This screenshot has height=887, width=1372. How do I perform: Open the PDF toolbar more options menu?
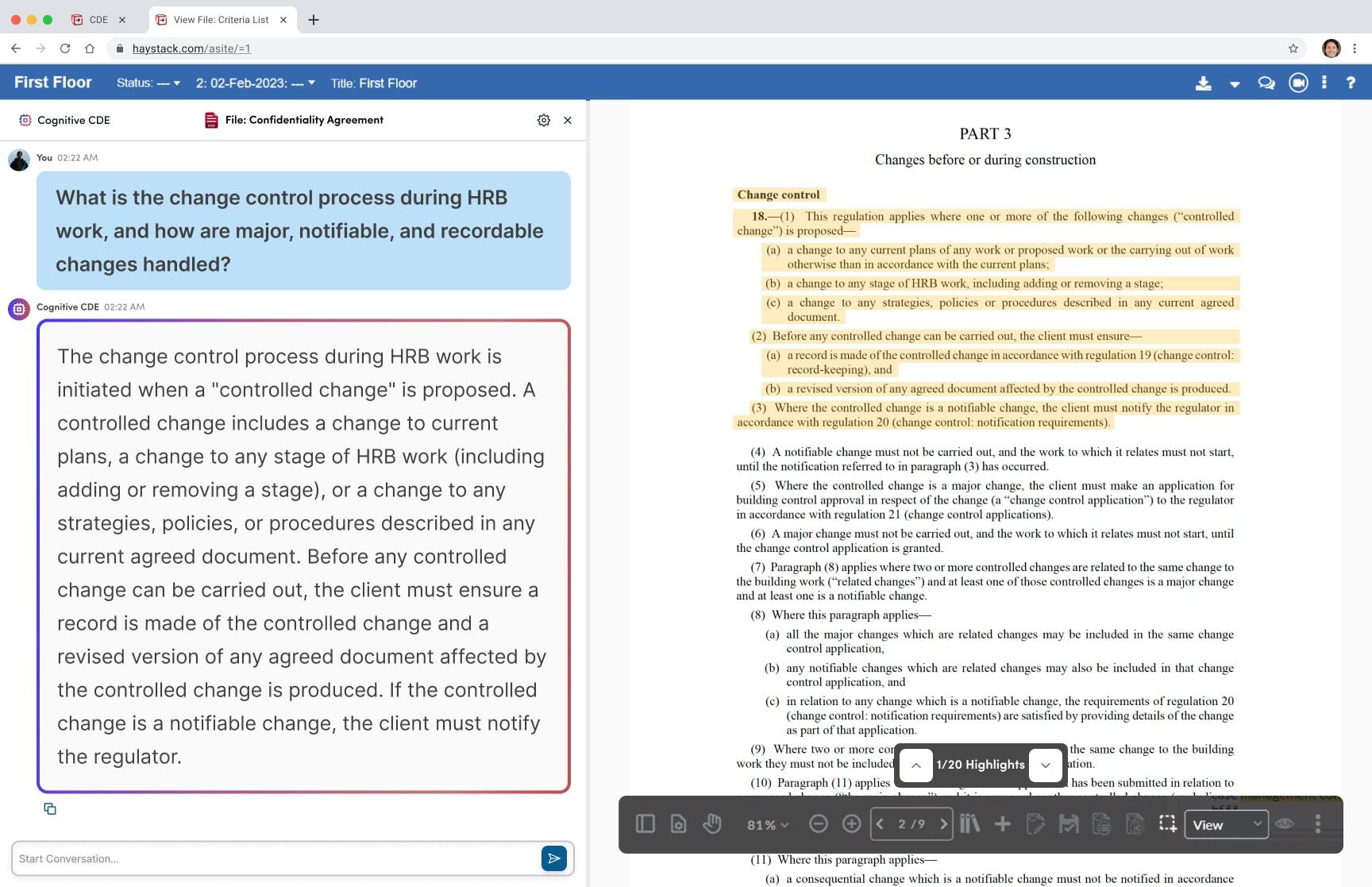pos(1318,824)
